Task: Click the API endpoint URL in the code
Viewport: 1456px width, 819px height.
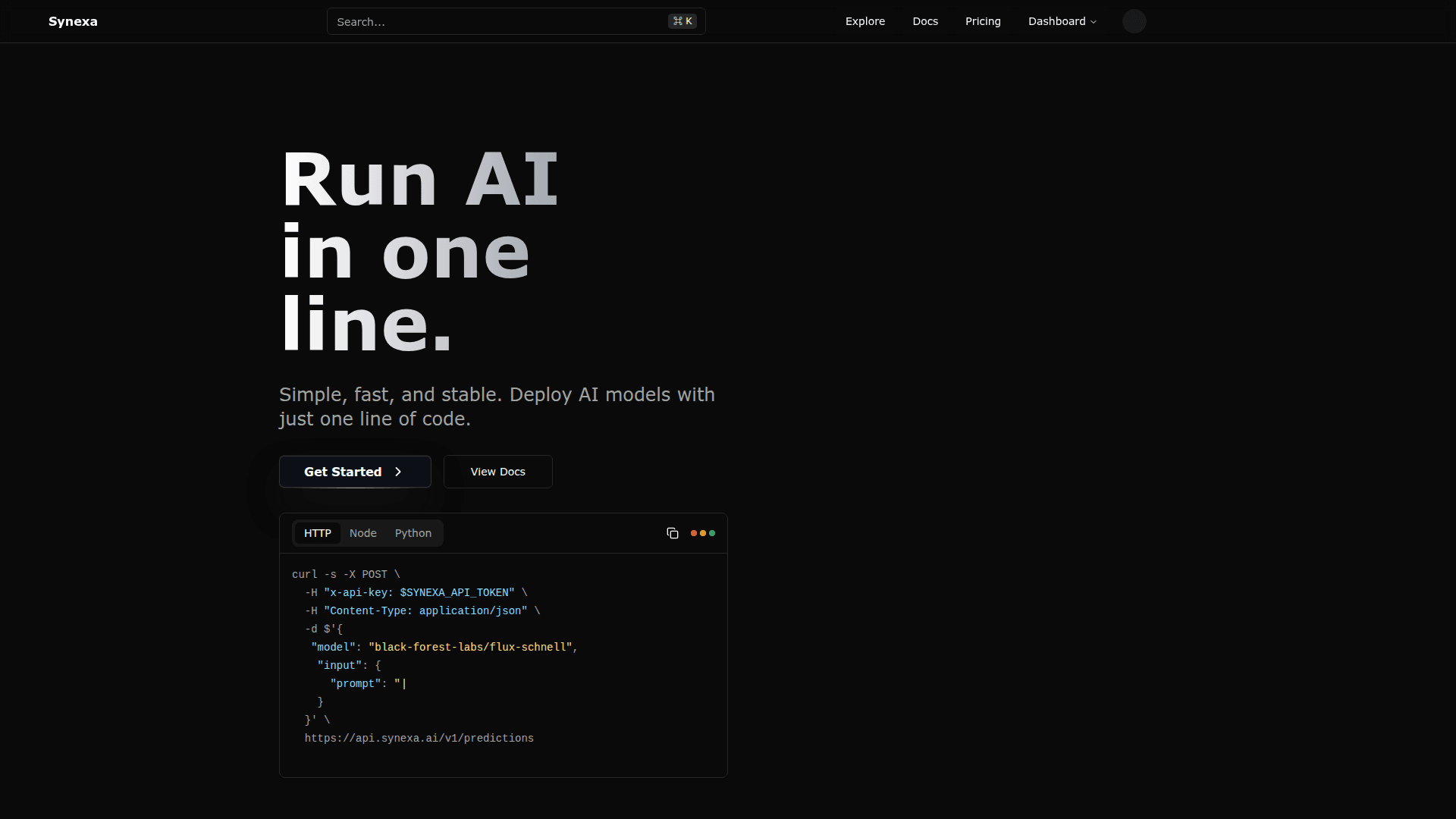Action: coord(419,738)
